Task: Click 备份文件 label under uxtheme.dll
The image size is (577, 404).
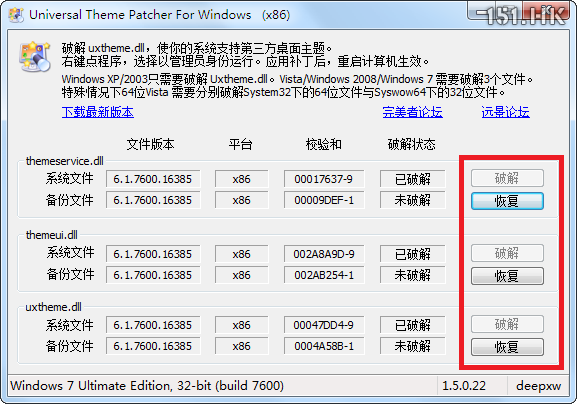Action: click(x=70, y=346)
